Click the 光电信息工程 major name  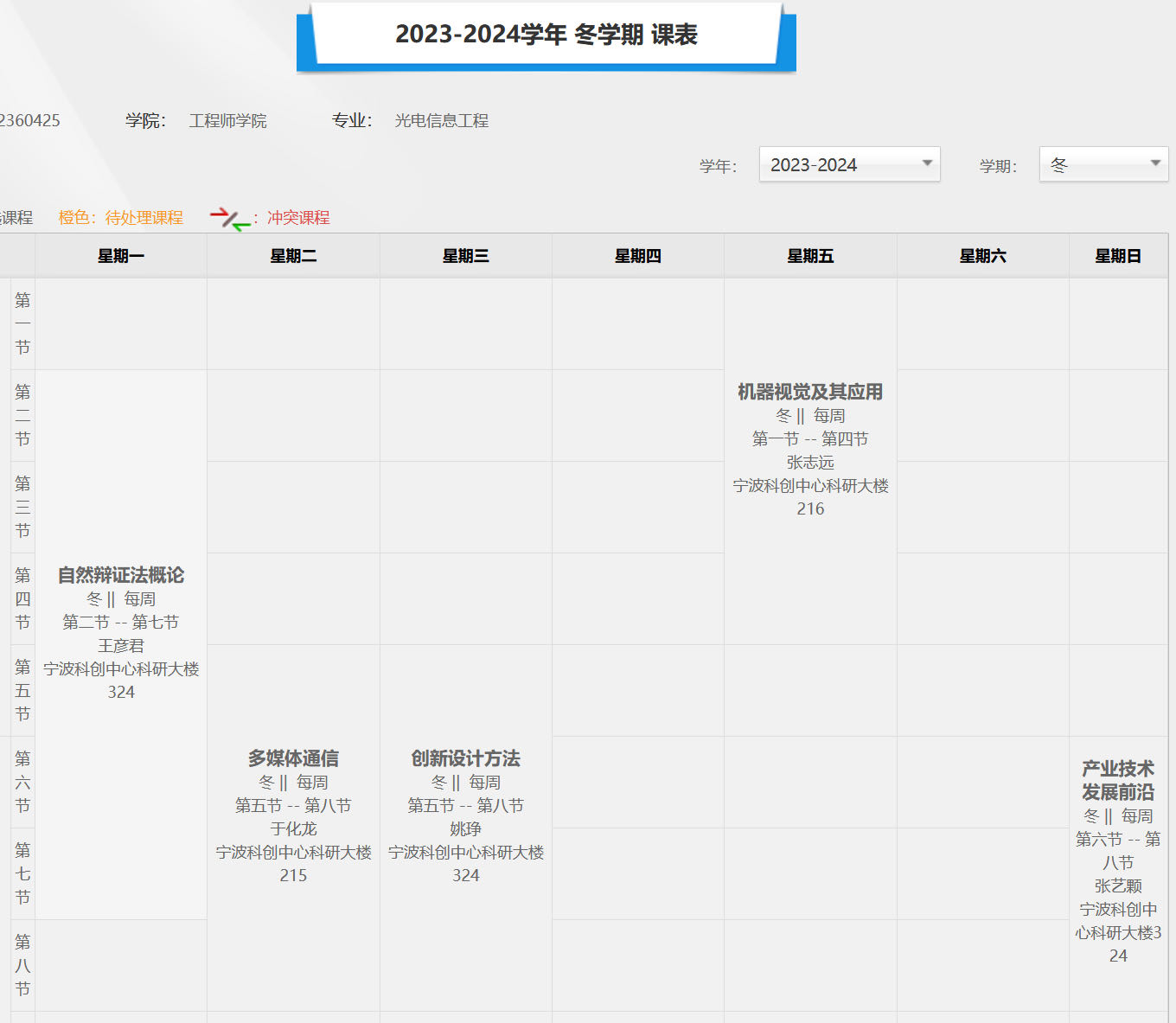pos(442,121)
